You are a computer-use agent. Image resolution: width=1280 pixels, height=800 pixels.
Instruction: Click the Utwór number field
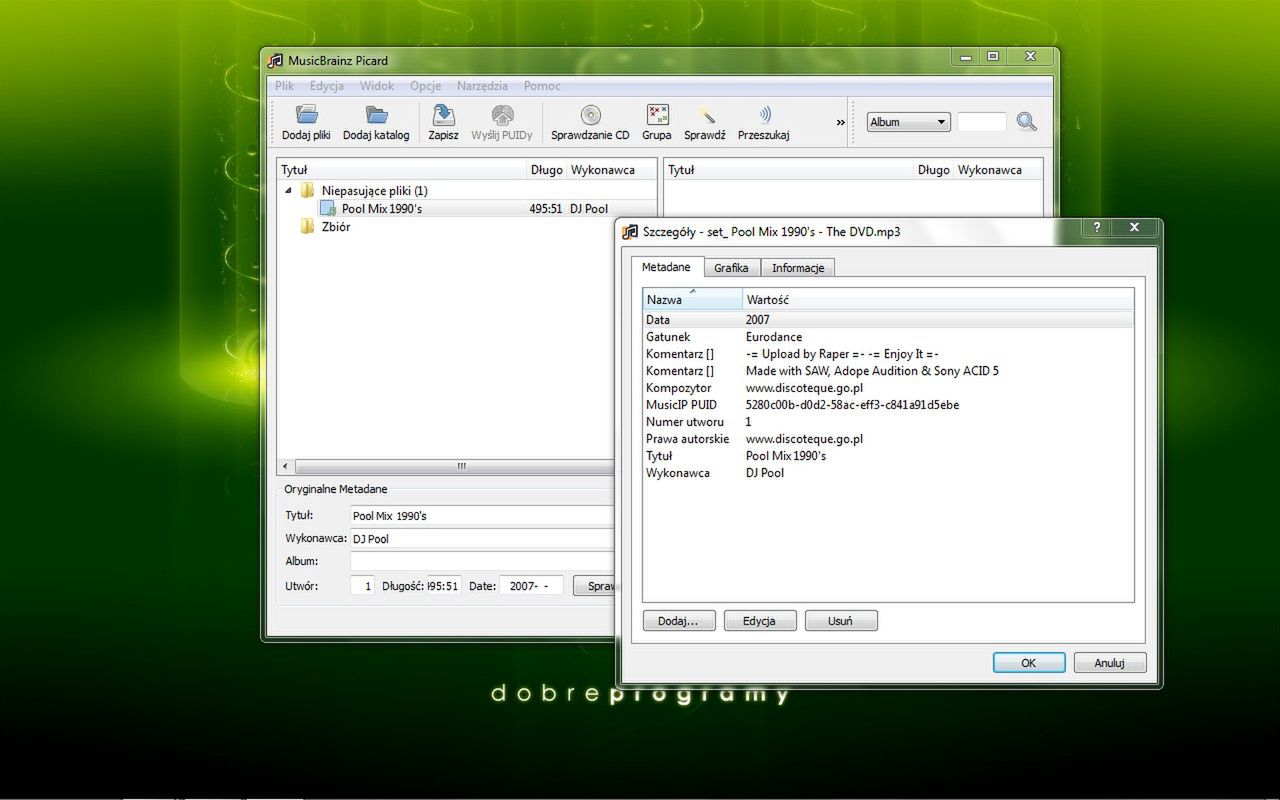[x=362, y=586]
